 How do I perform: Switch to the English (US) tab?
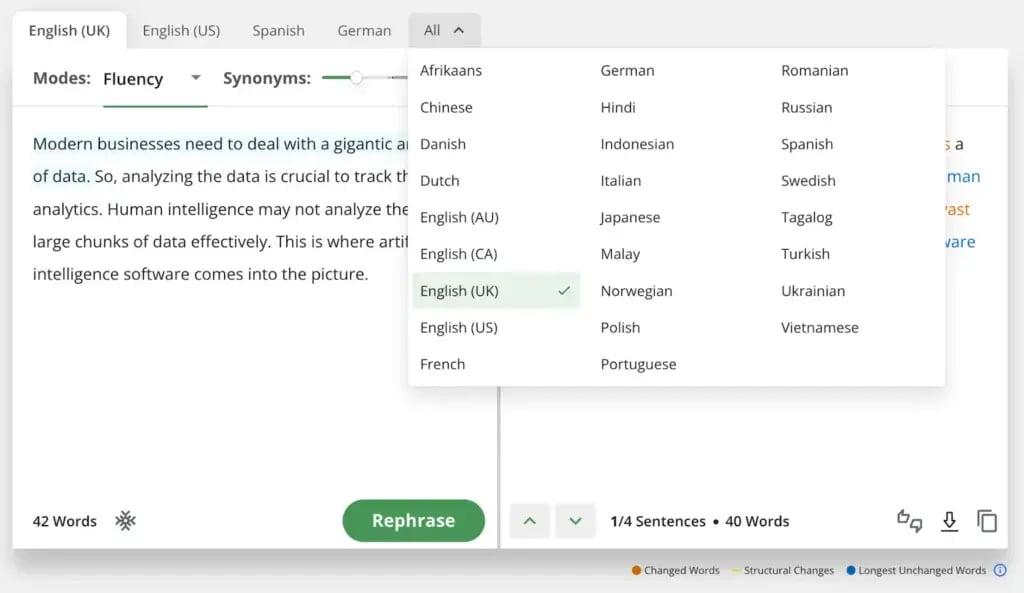pos(181,30)
